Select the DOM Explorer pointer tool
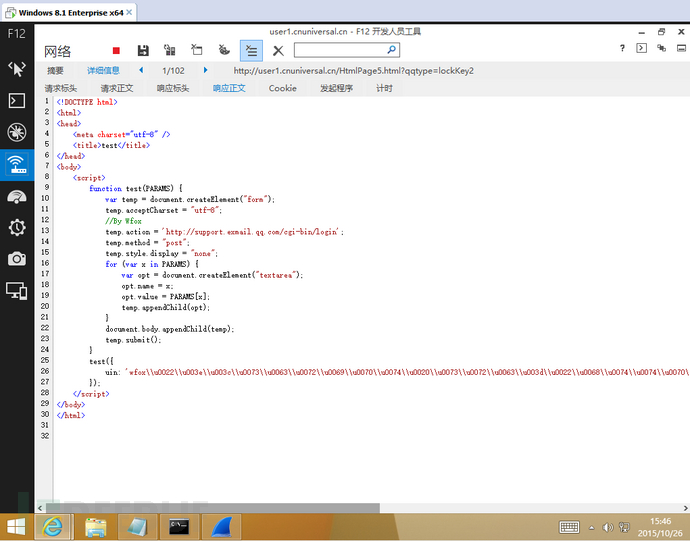Viewport: 690px width, 541px height. pos(17,69)
